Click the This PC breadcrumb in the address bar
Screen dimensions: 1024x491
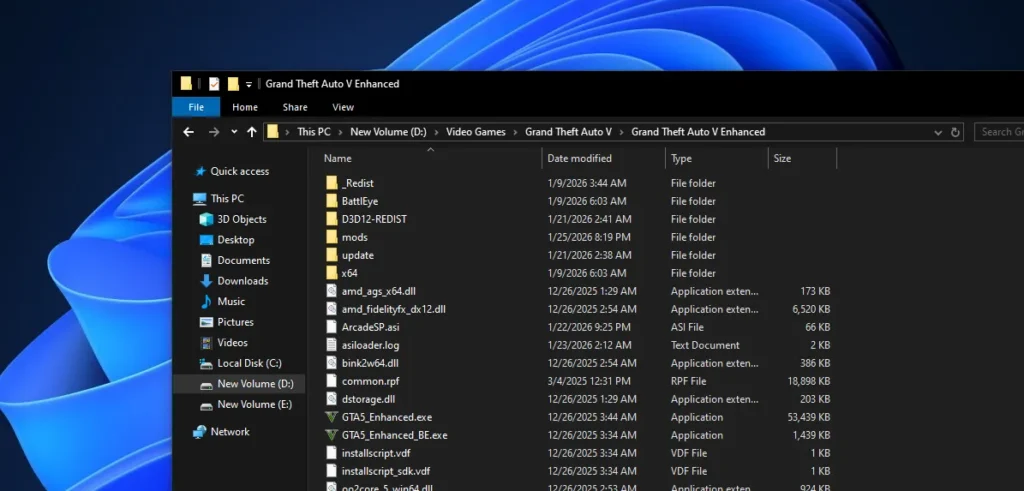tap(314, 132)
